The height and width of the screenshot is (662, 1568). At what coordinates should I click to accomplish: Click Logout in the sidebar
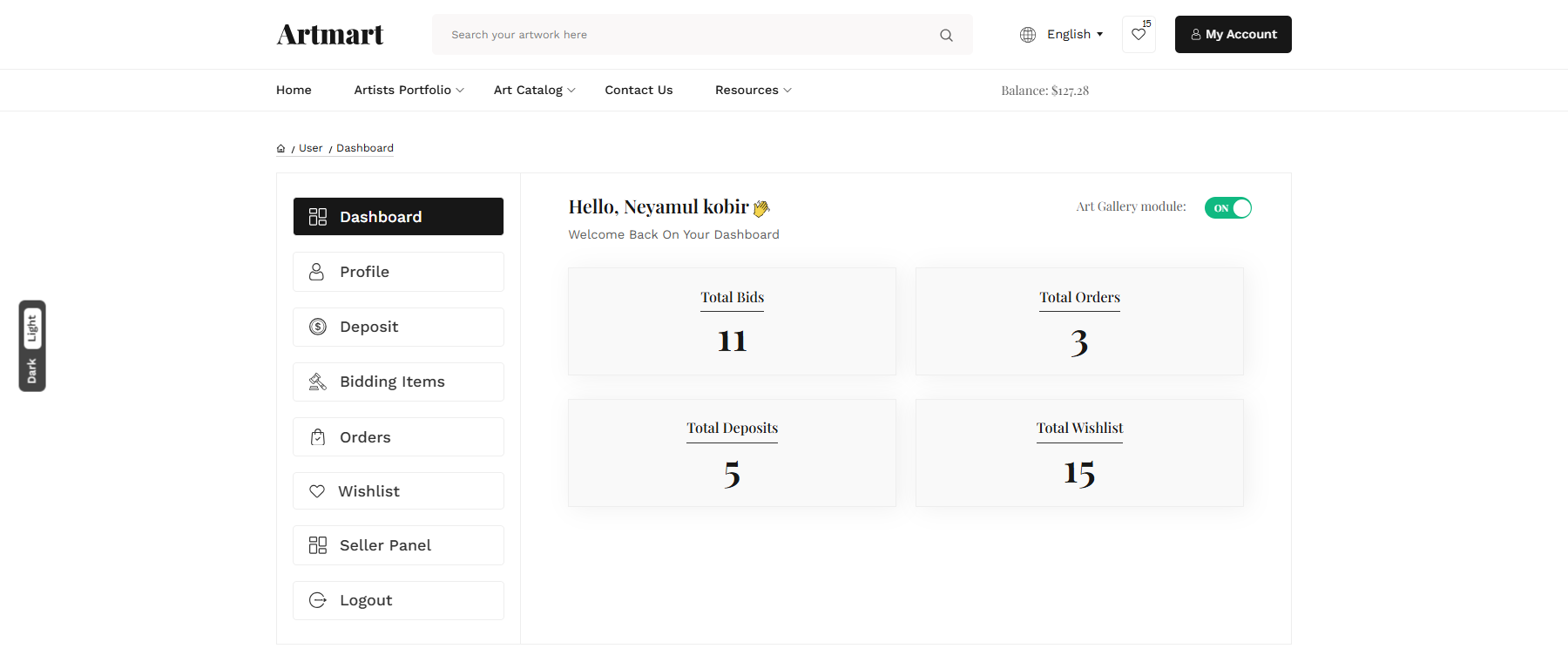click(398, 600)
